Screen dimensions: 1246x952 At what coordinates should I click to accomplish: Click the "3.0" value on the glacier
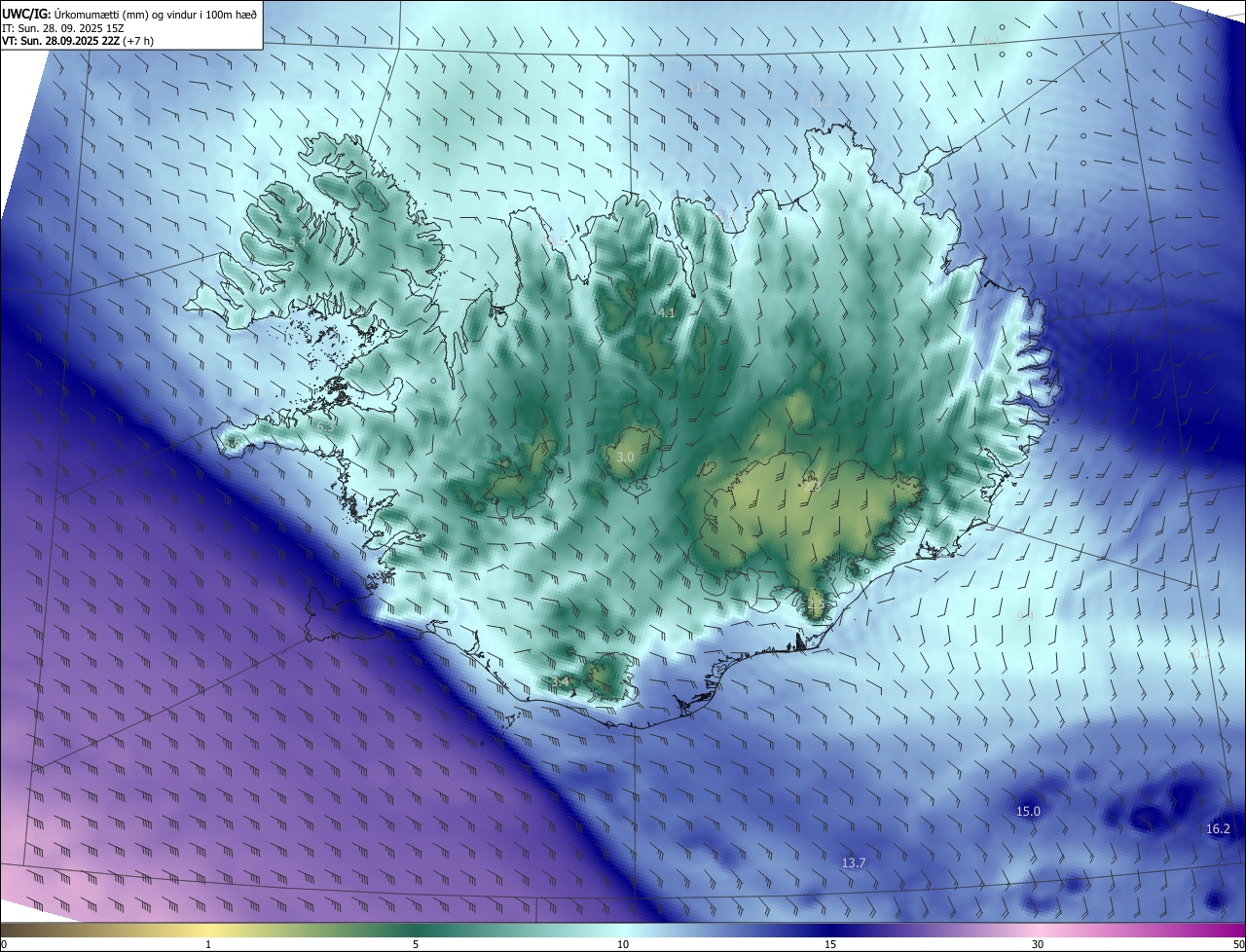(626, 457)
